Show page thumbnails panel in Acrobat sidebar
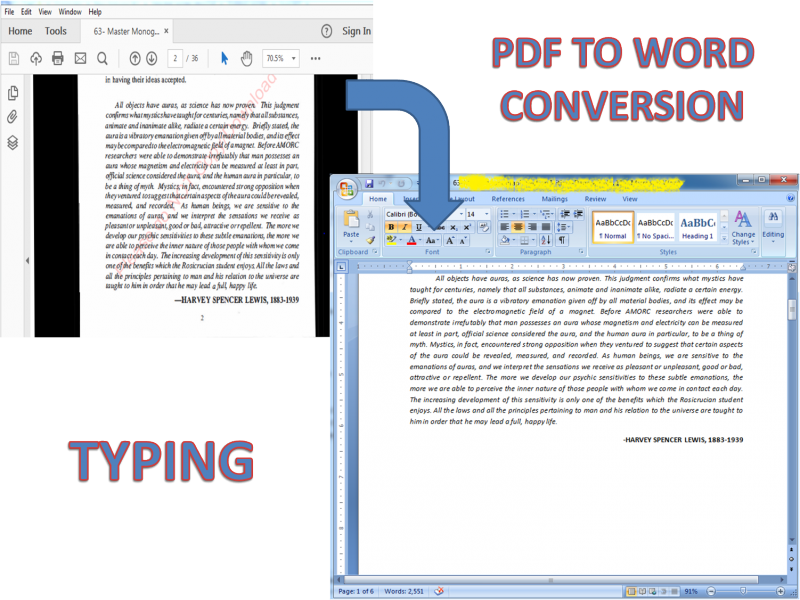Image resolution: width=800 pixels, height=600 pixels. click(x=13, y=93)
